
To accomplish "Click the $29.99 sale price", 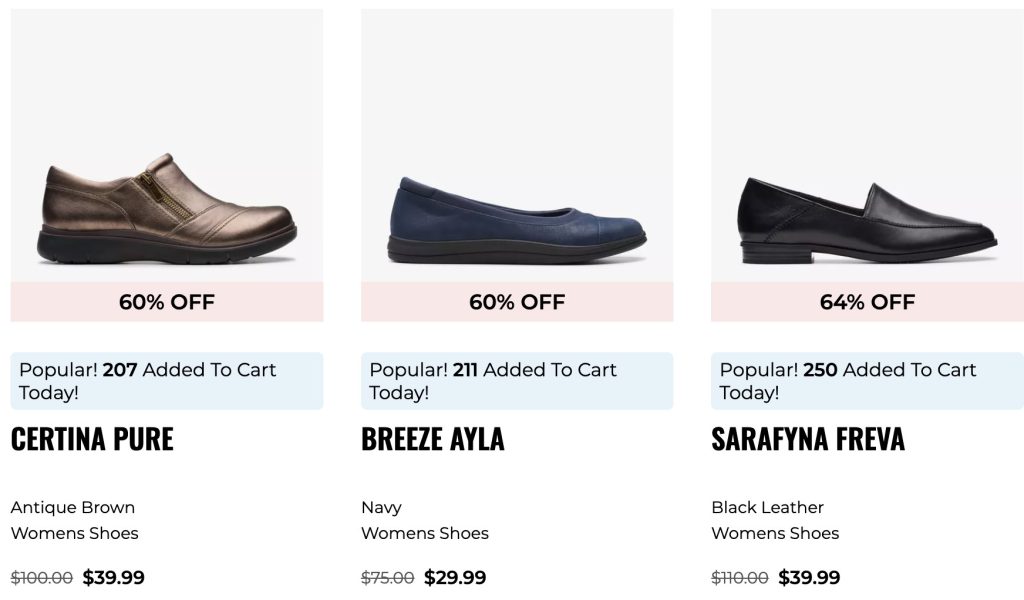I will click(x=455, y=577).
